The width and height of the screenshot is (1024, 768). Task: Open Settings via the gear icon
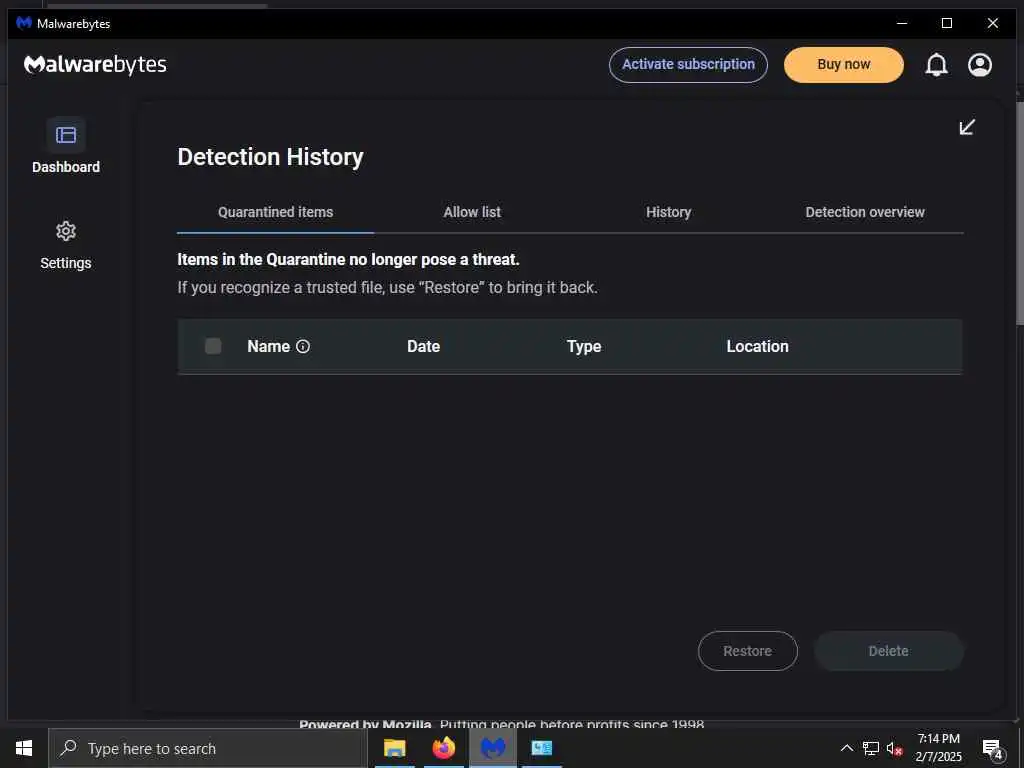[66, 231]
